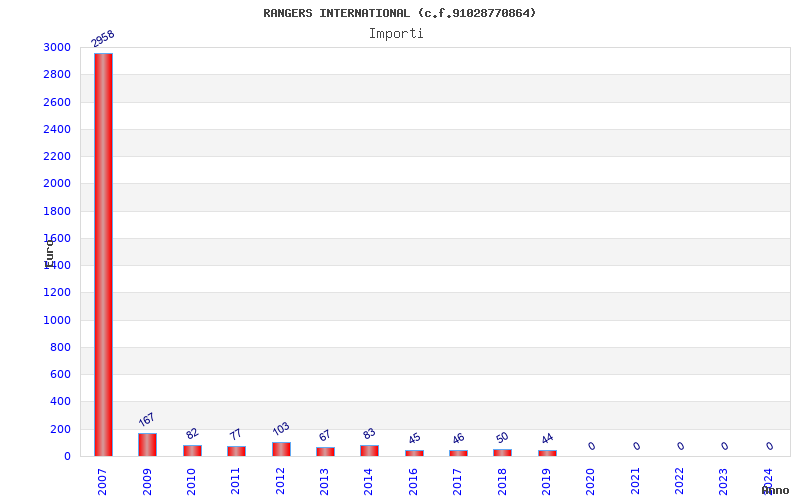Click the x-axis label 2017

[x=457, y=481]
